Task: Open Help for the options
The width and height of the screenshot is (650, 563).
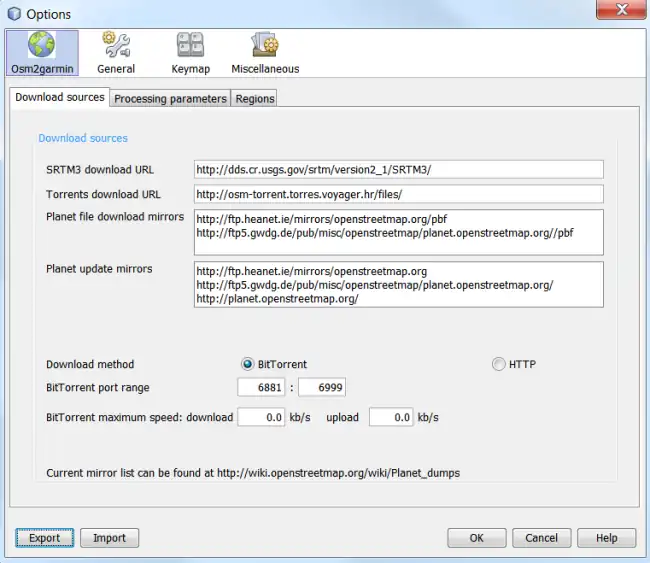Action: coord(606,538)
